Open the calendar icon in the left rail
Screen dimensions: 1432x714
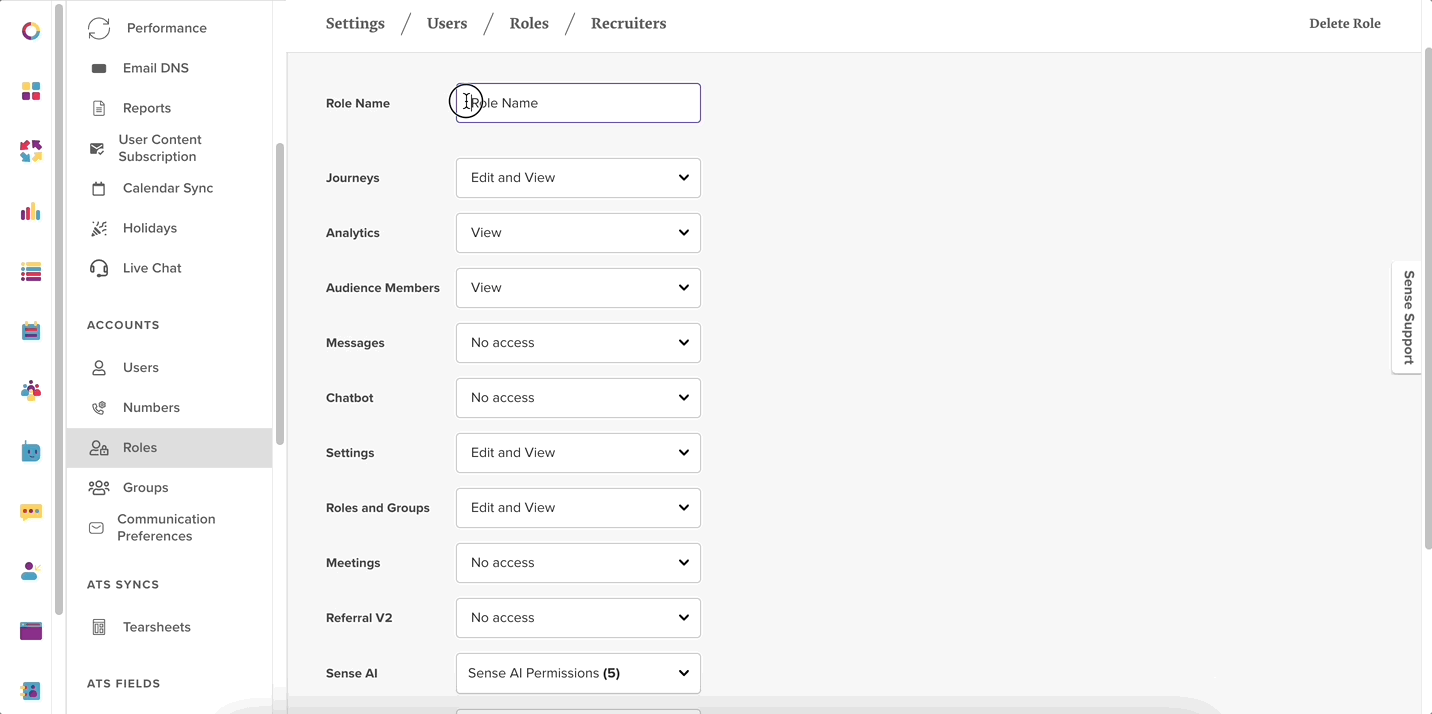(31, 331)
